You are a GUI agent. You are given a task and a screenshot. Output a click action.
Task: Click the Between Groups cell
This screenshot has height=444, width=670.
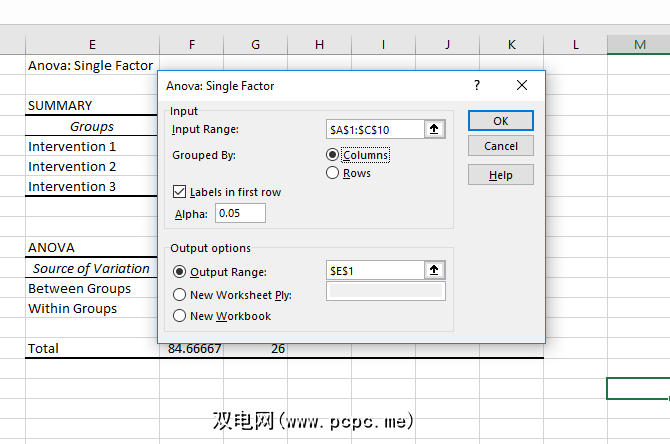[80, 289]
